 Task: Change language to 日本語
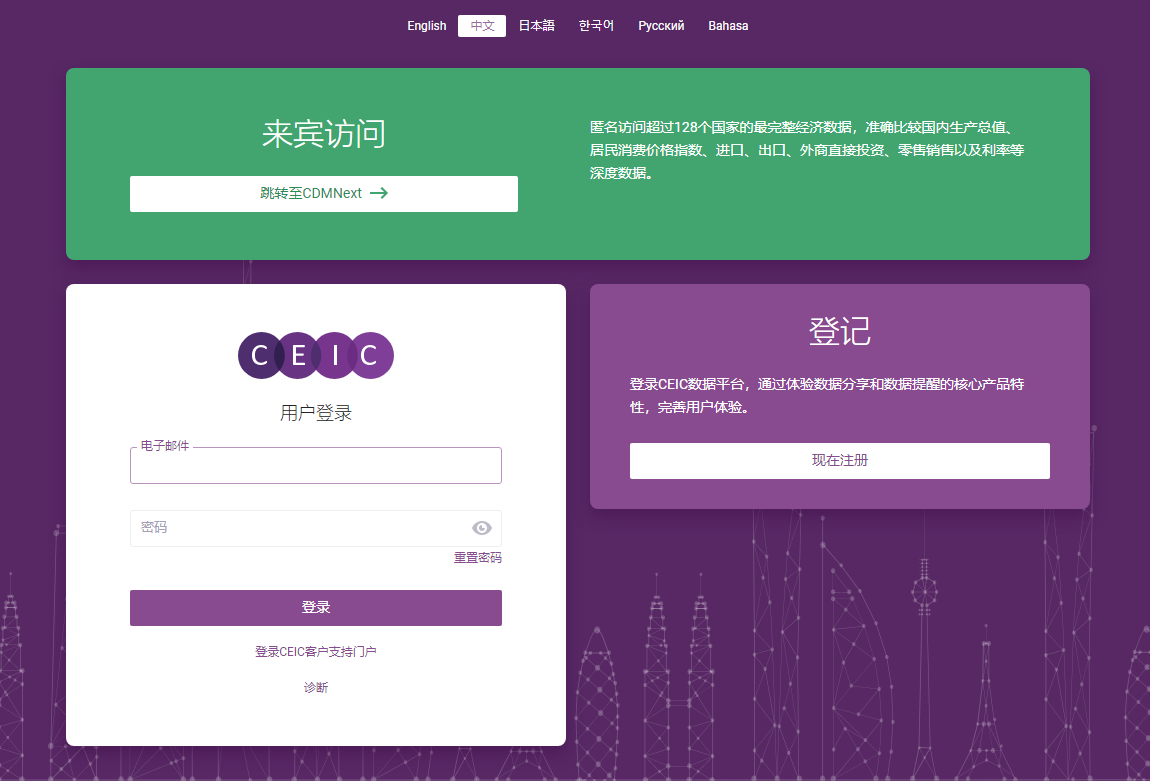click(x=536, y=26)
